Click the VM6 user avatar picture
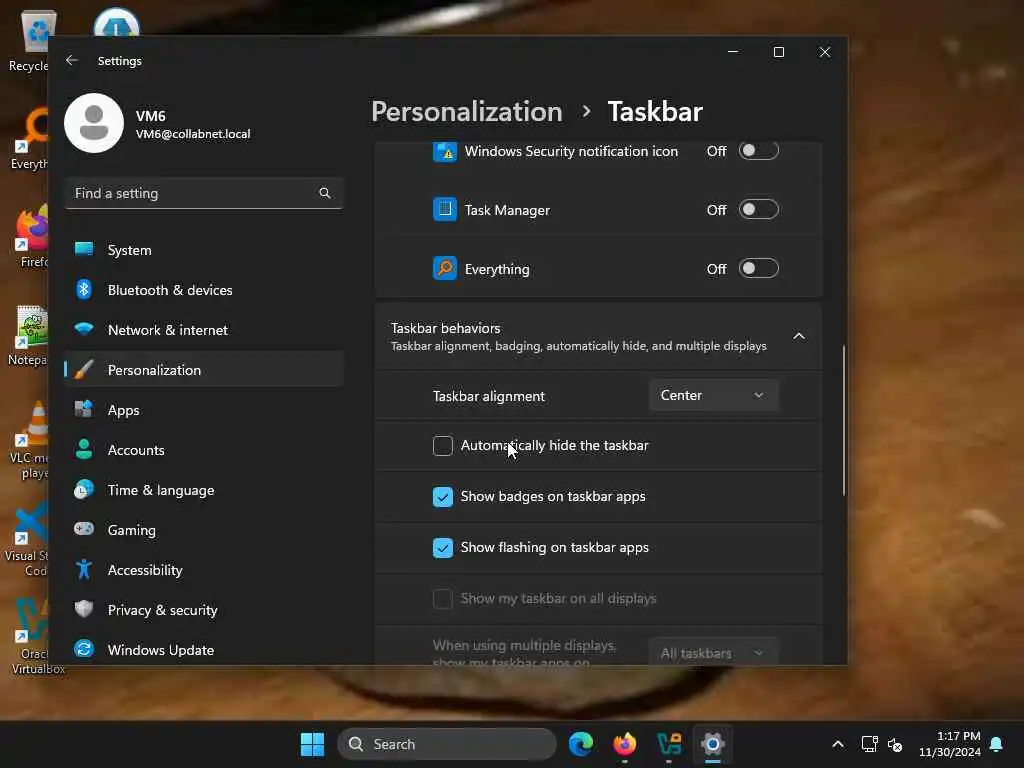 [x=94, y=123]
